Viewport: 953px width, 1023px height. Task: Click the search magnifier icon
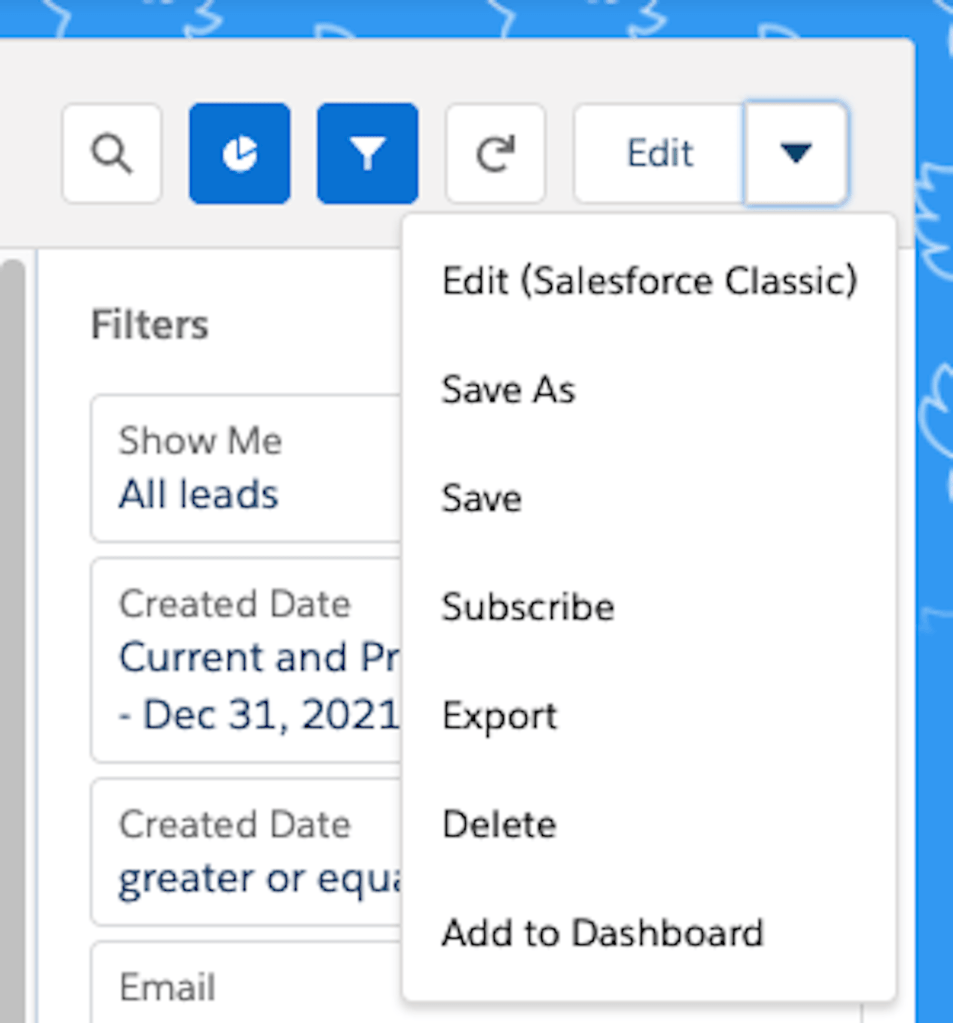[x=111, y=154]
